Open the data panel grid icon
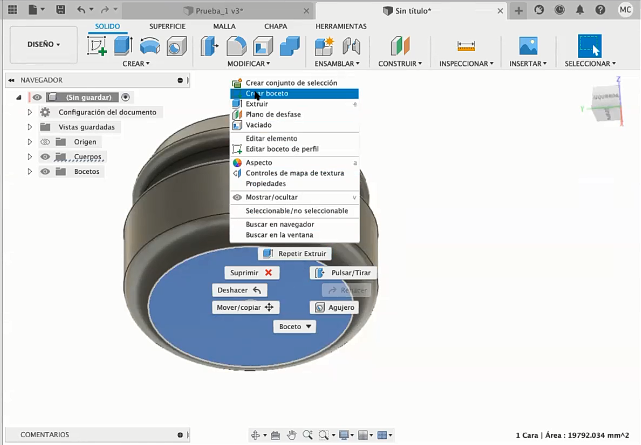 click(13, 10)
